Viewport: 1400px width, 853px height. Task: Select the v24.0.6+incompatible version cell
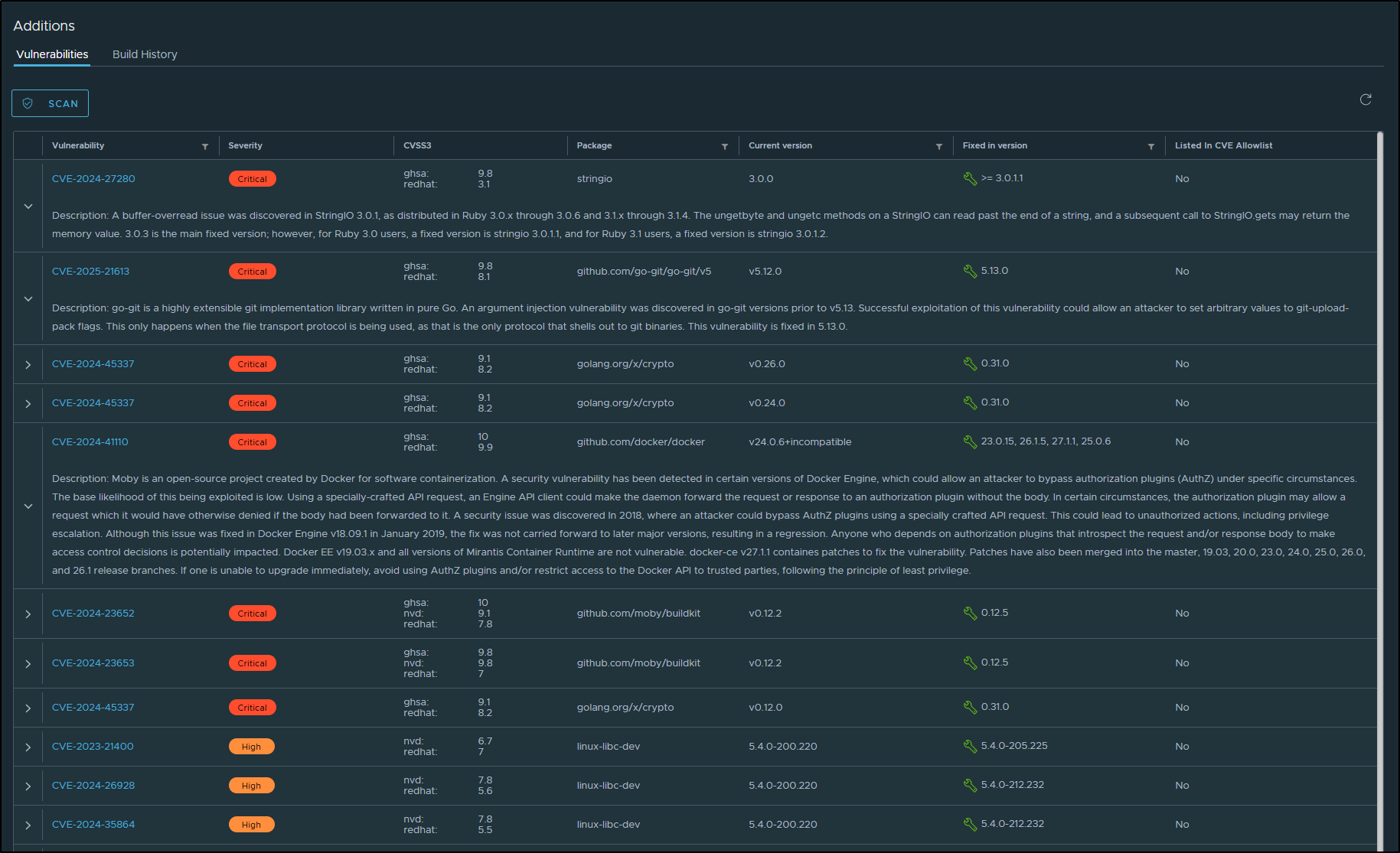[800, 442]
